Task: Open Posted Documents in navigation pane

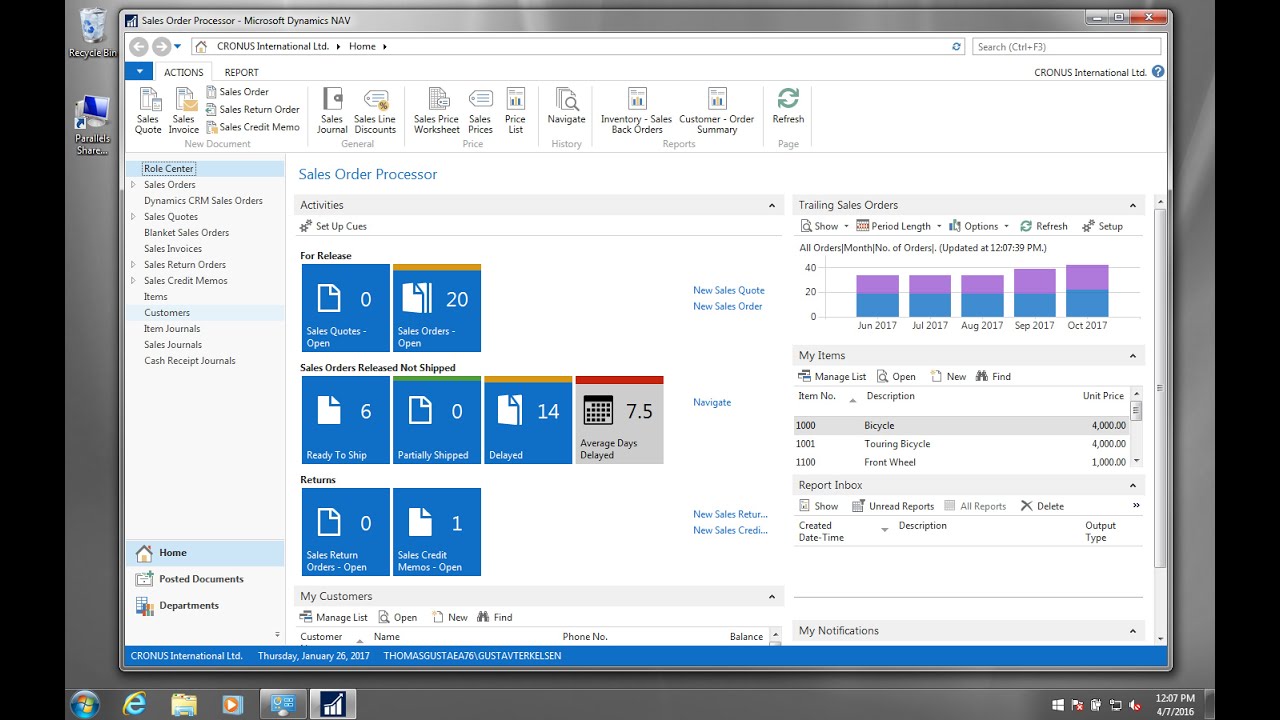Action: tap(205, 579)
